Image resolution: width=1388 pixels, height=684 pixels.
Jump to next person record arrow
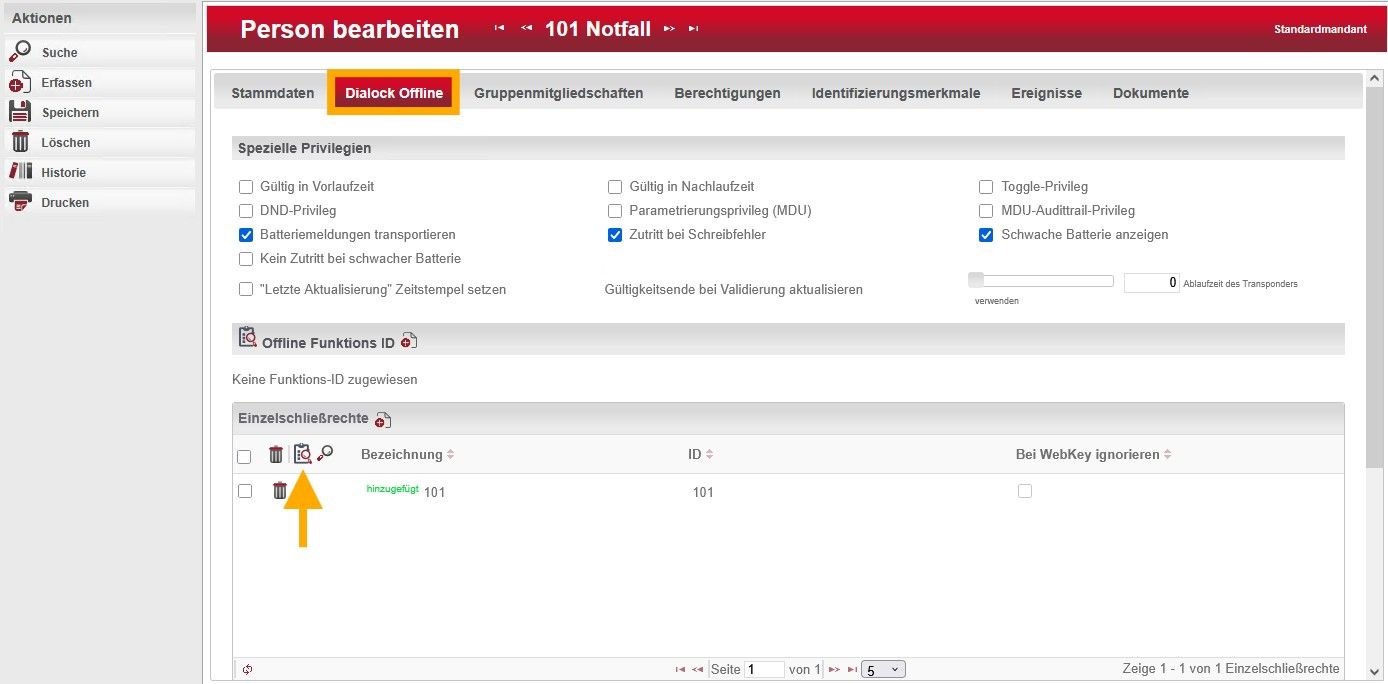coord(669,29)
